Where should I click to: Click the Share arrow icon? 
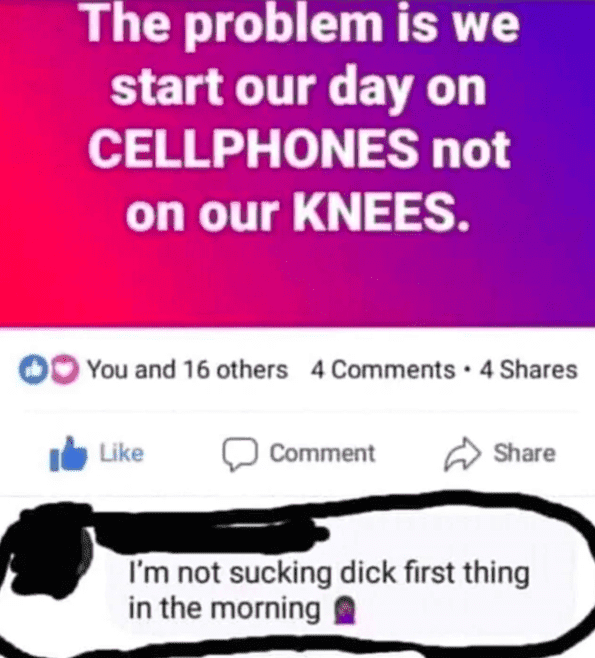[462, 454]
